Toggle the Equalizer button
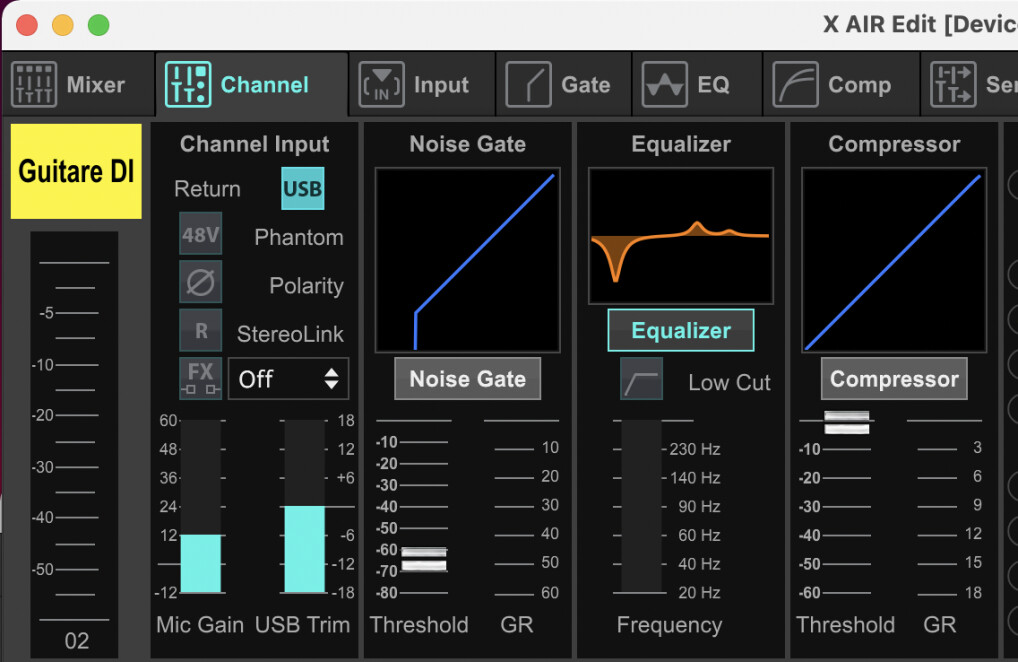 tap(681, 330)
